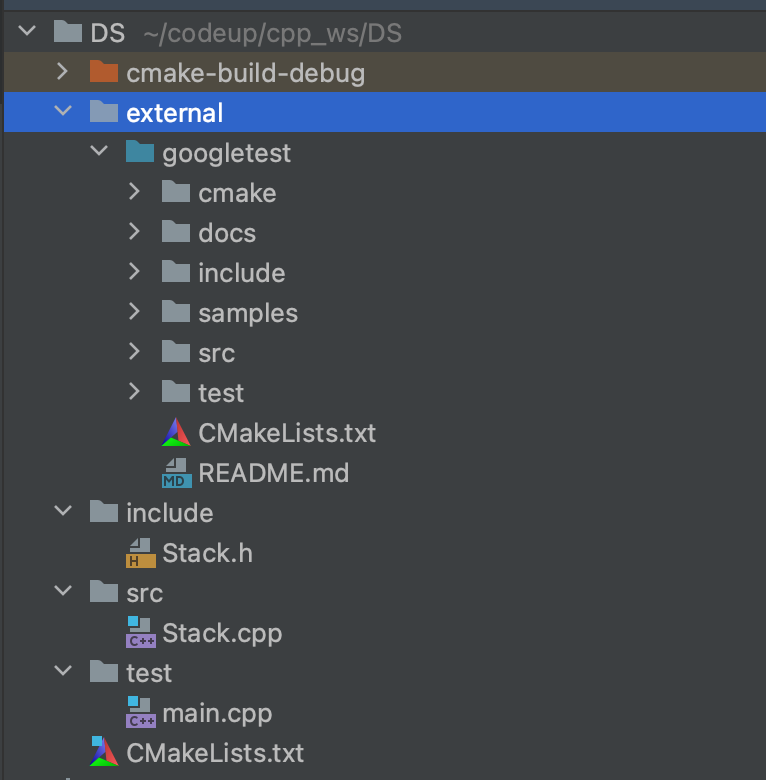Click the Markdown icon for README.md

176,473
